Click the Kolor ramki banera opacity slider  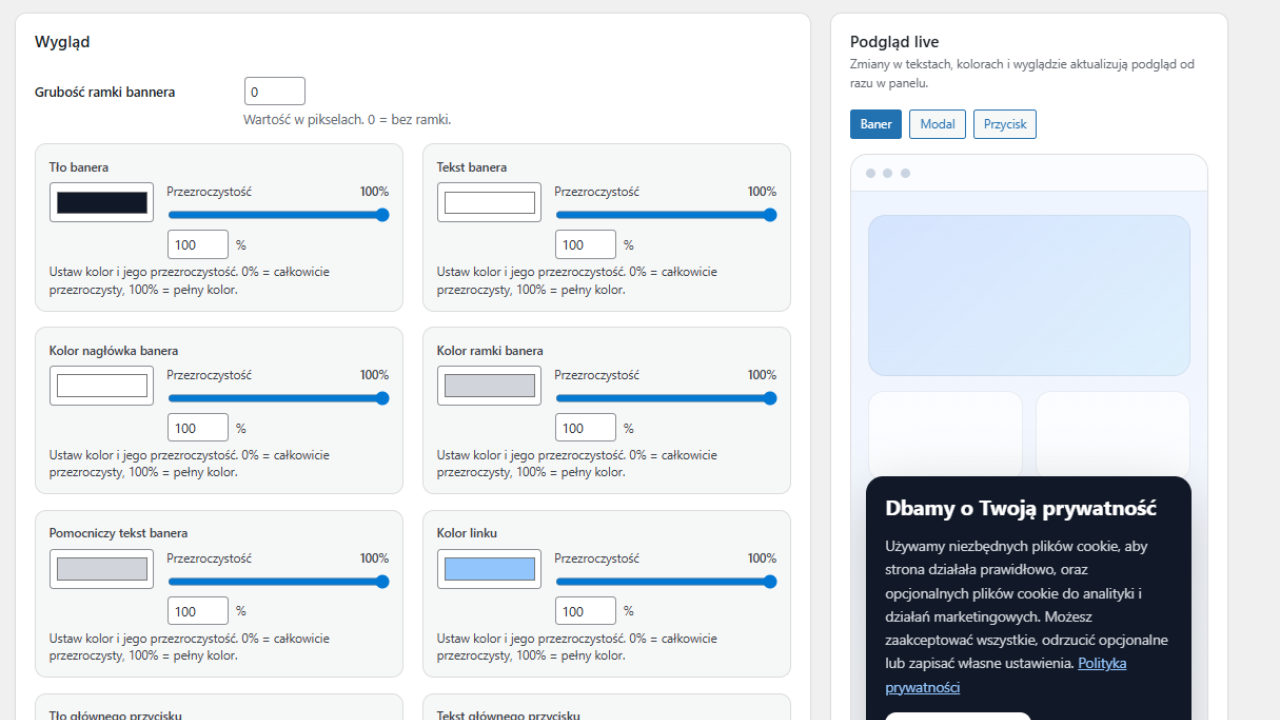point(665,398)
